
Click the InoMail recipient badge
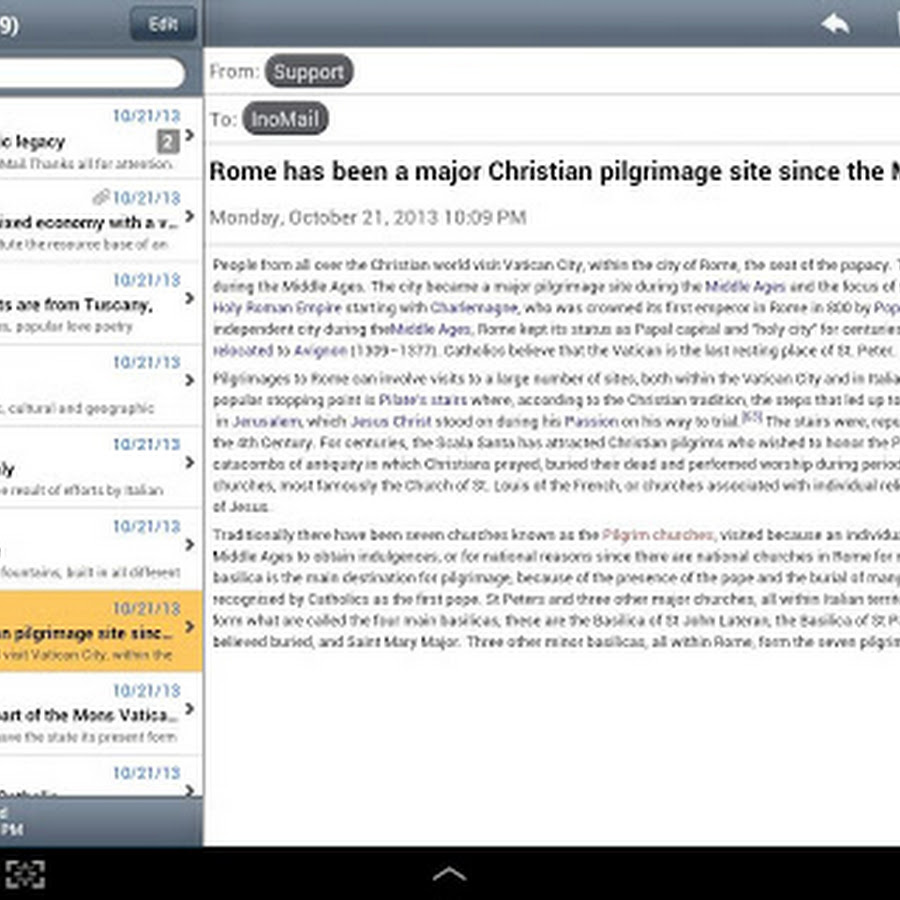(287, 119)
